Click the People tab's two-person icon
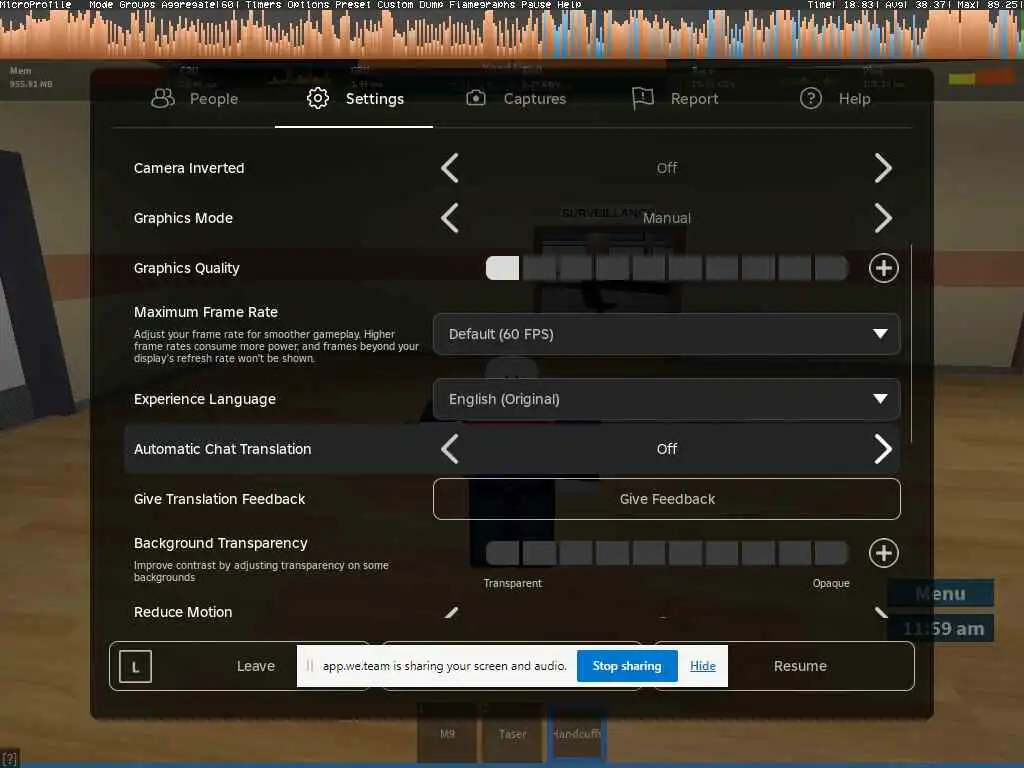 163,99
